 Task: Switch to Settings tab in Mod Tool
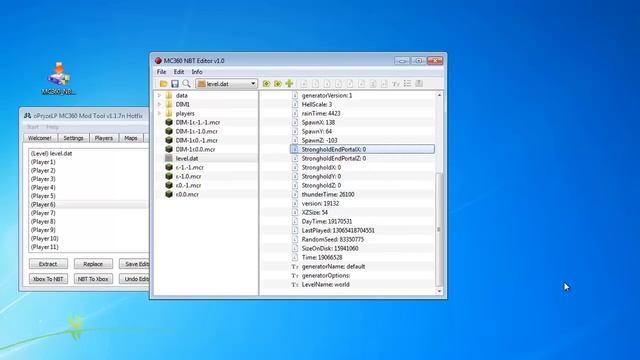coord(73,138)
